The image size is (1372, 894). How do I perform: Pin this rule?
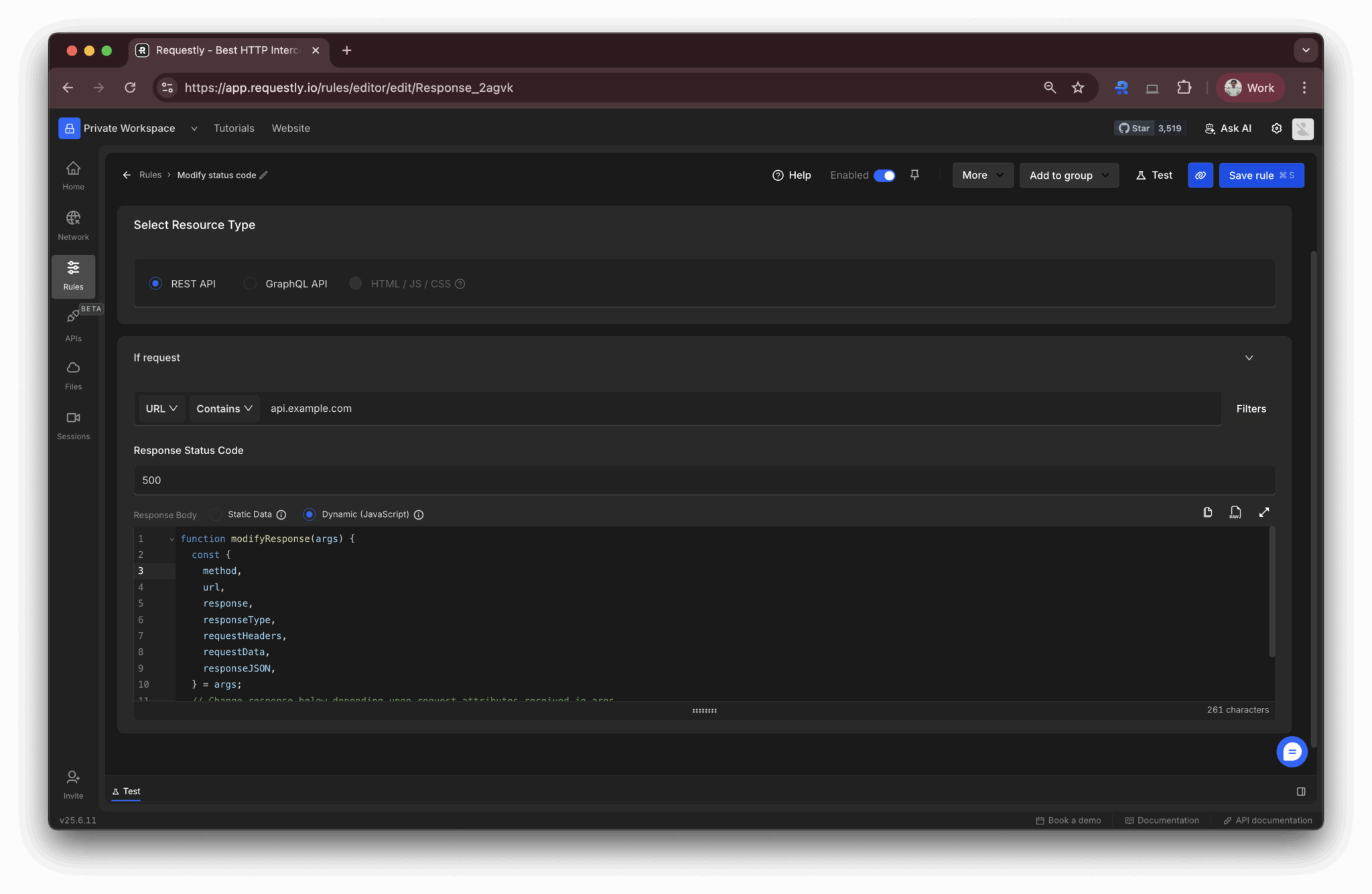(x=915, y=175)
